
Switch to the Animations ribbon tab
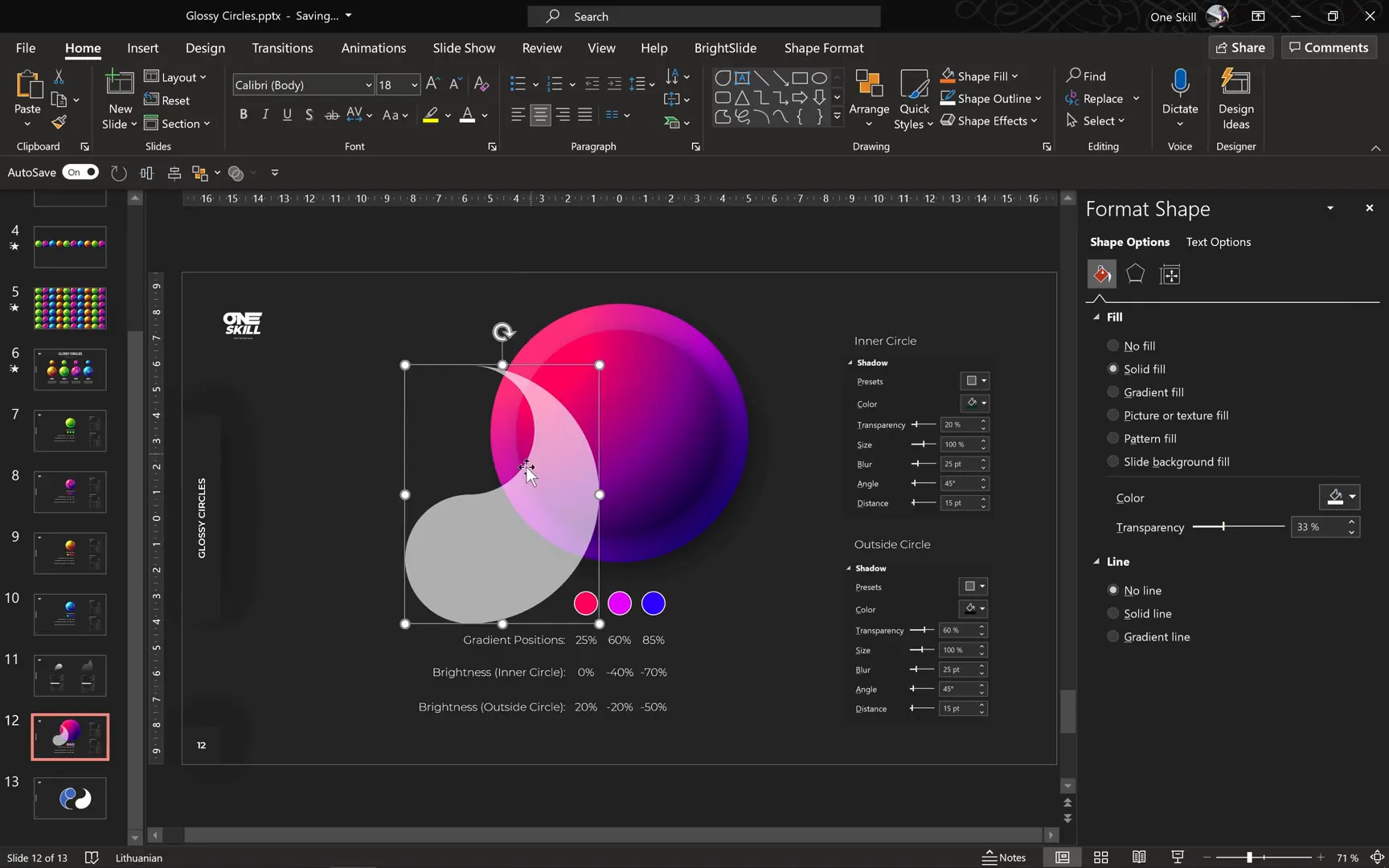[x=373, y=47]
